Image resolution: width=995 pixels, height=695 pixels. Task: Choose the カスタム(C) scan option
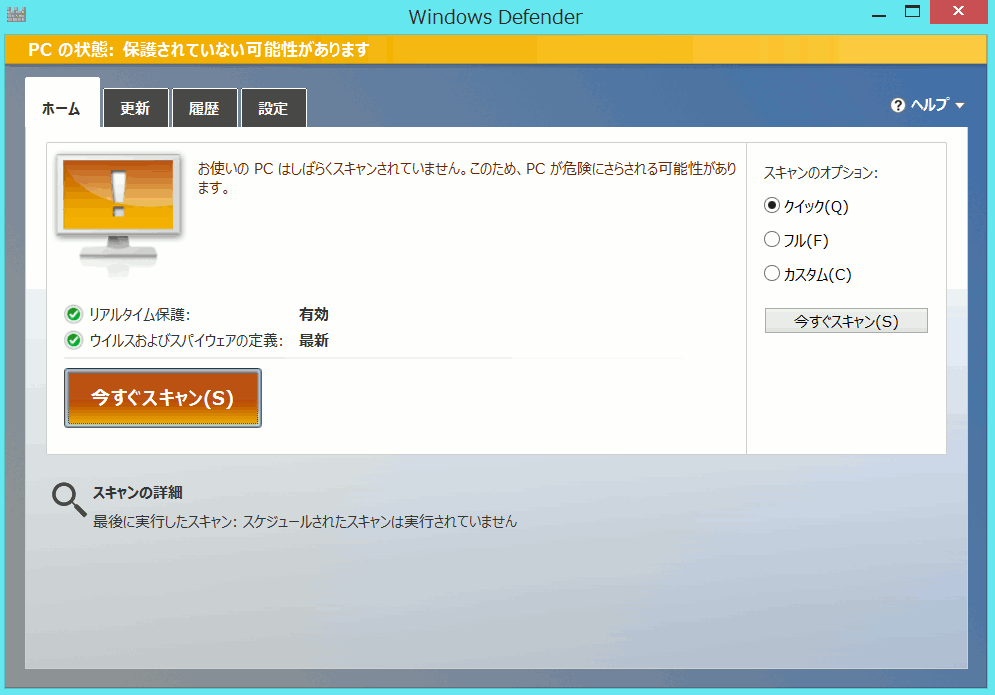771,274
